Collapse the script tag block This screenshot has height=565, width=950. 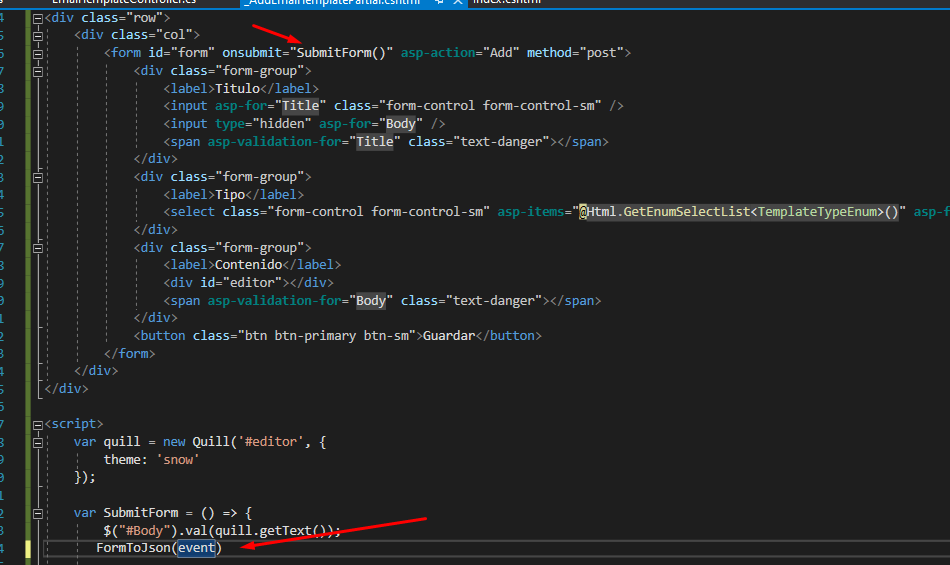point(38,425)
